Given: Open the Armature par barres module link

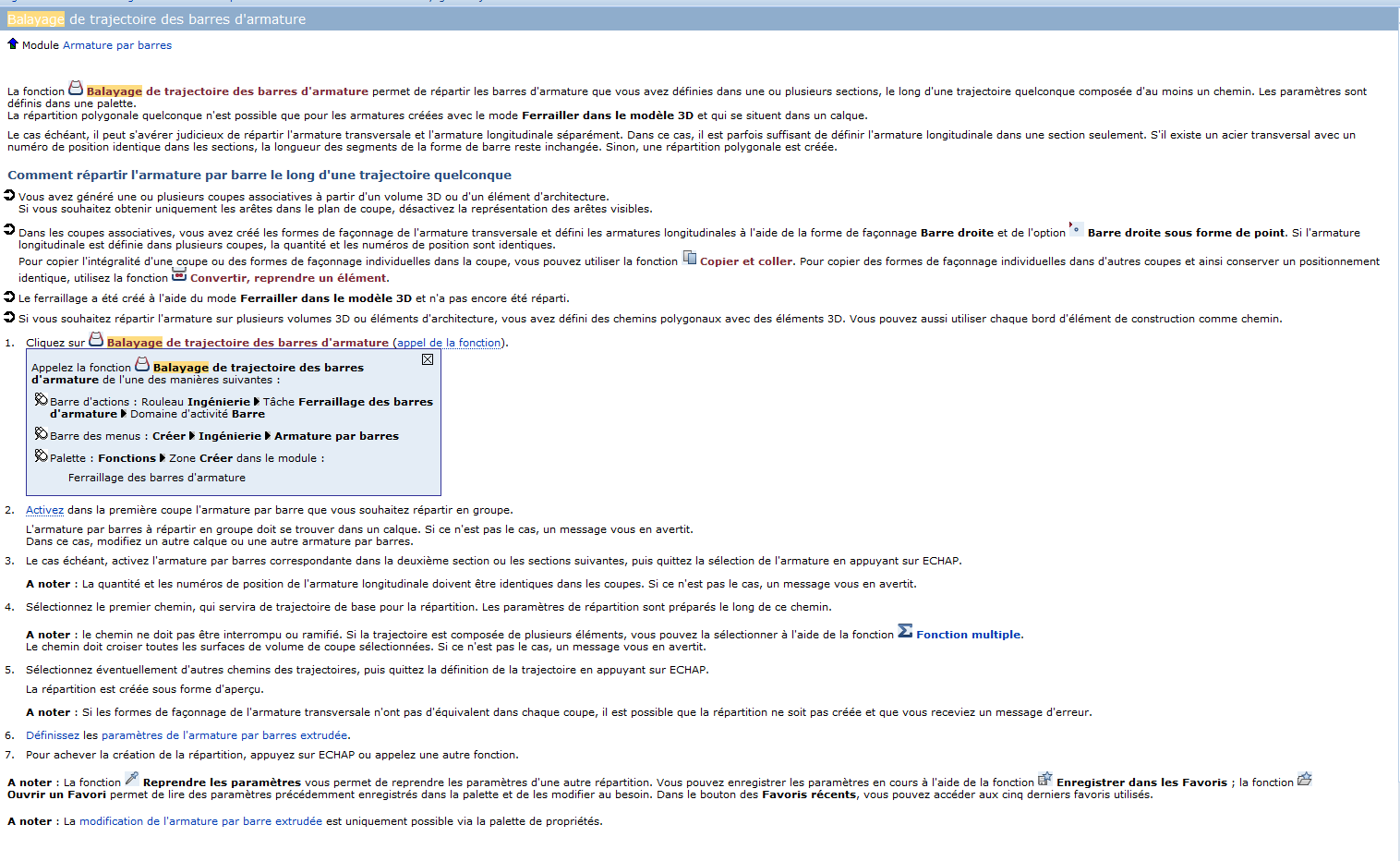Looking at the screenshot, I should click(117, 45).
